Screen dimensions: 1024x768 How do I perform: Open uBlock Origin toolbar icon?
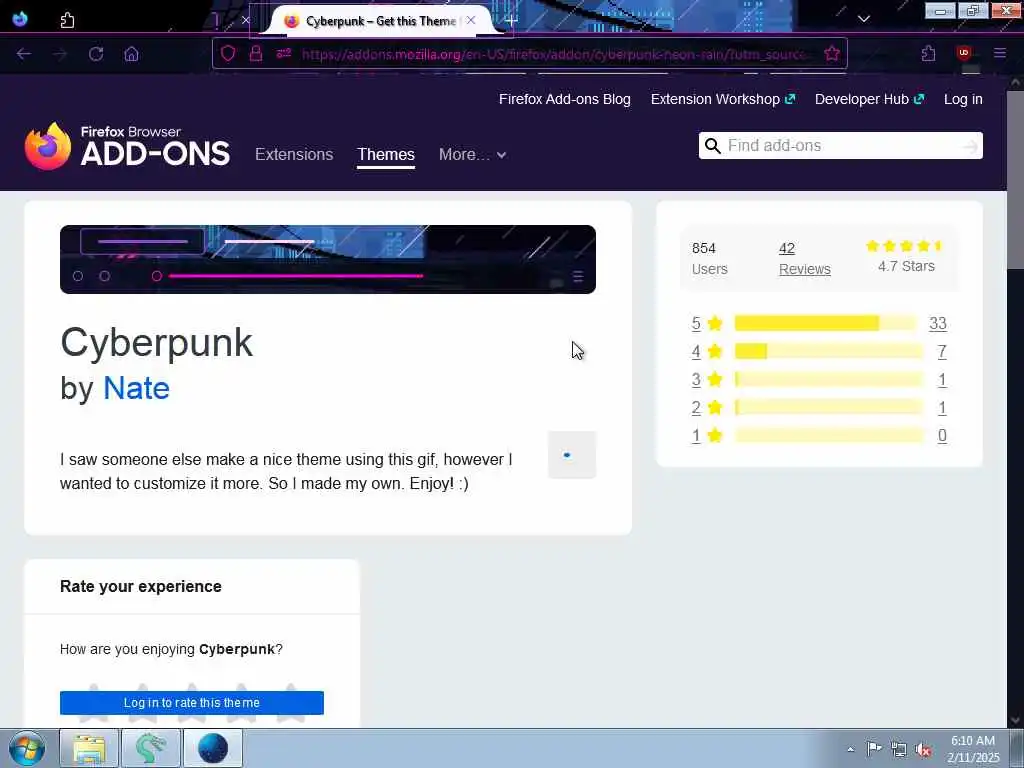964,54
